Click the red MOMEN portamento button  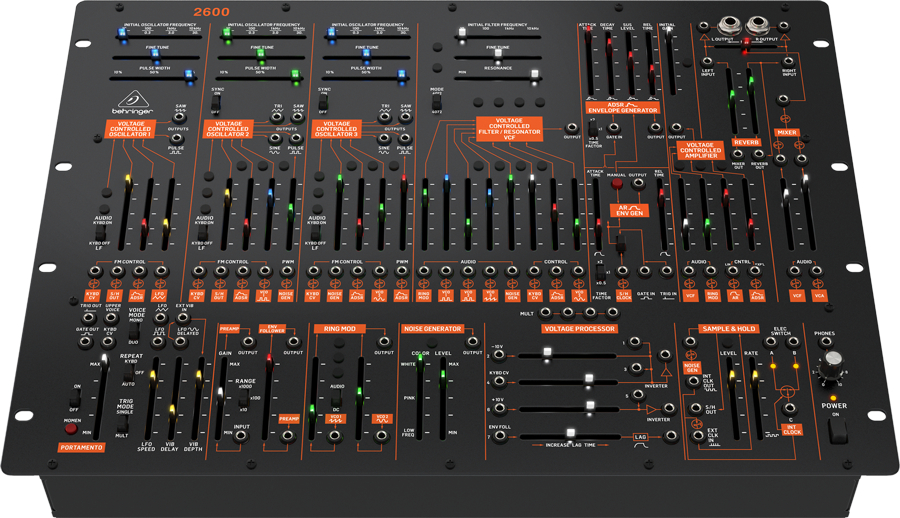point(71,428)
